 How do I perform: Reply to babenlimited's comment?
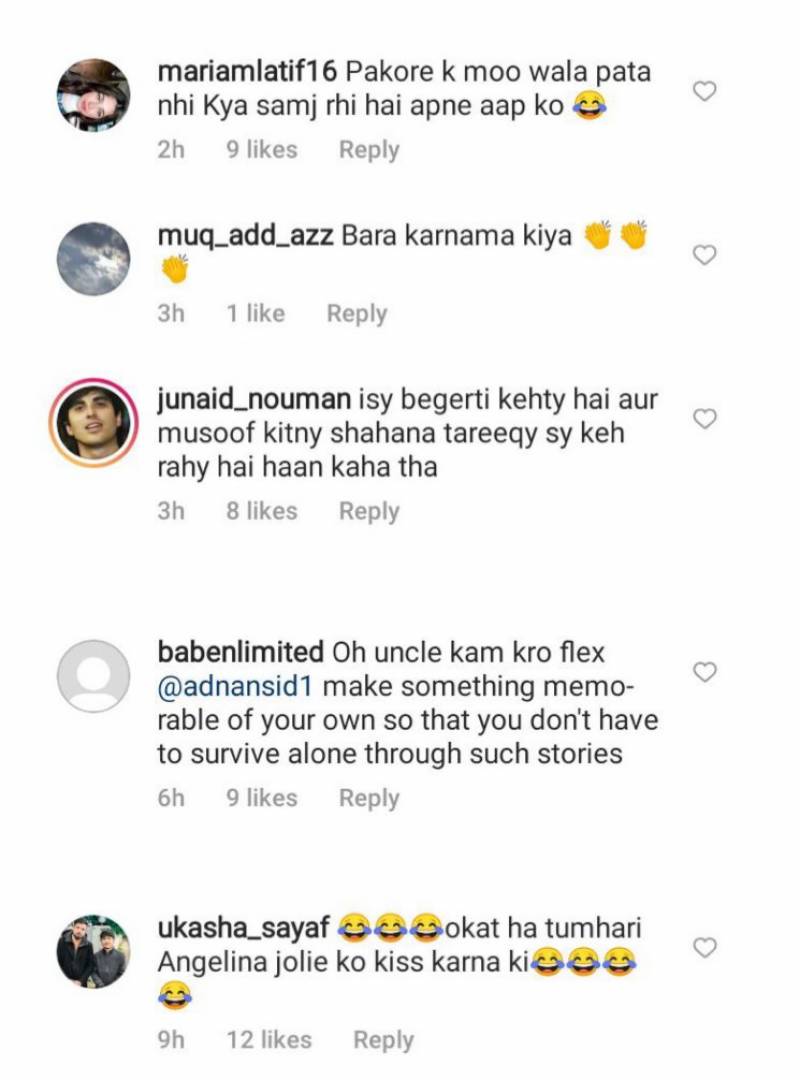369,798
